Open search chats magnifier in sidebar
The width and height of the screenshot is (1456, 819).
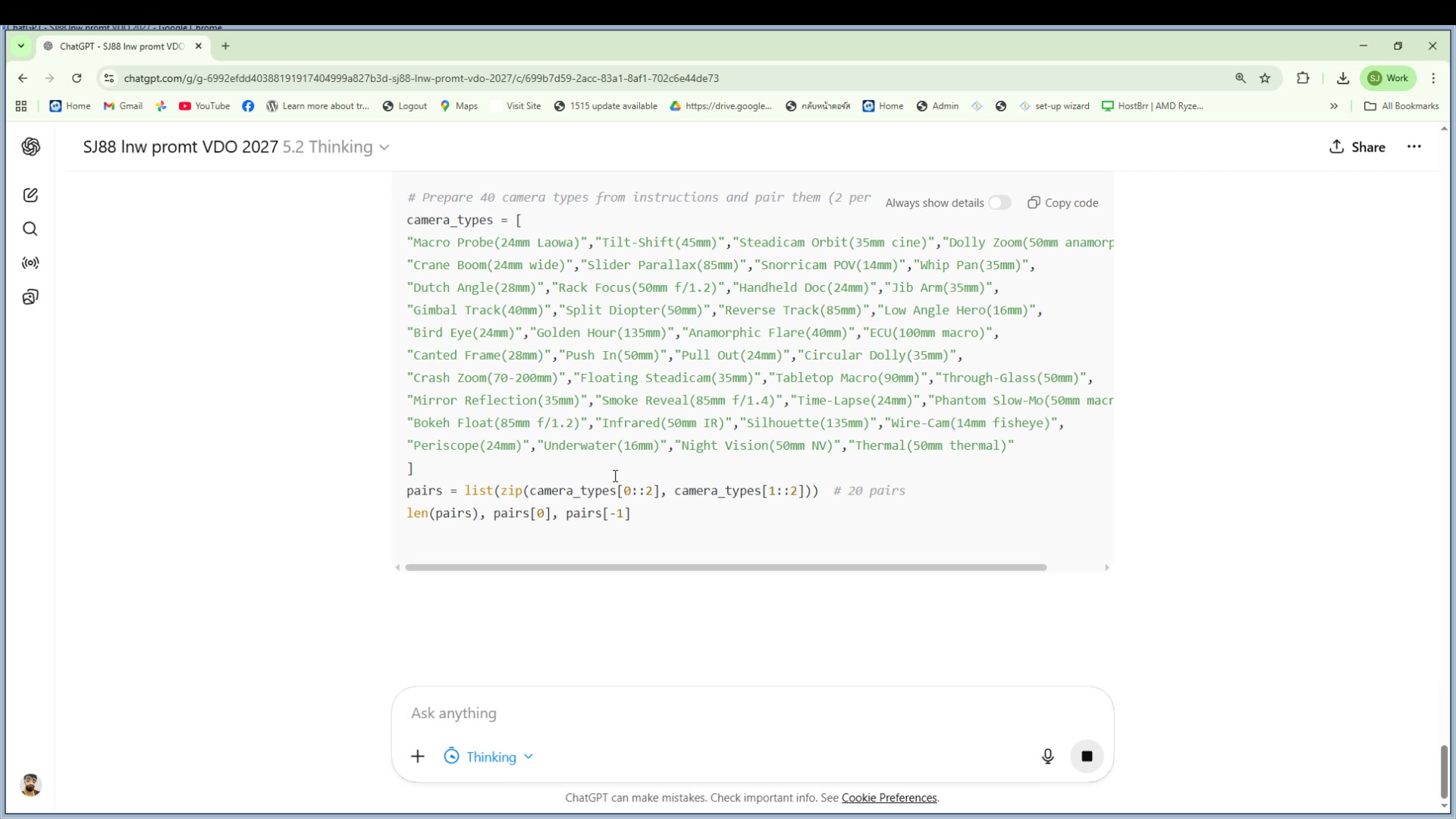30,229
